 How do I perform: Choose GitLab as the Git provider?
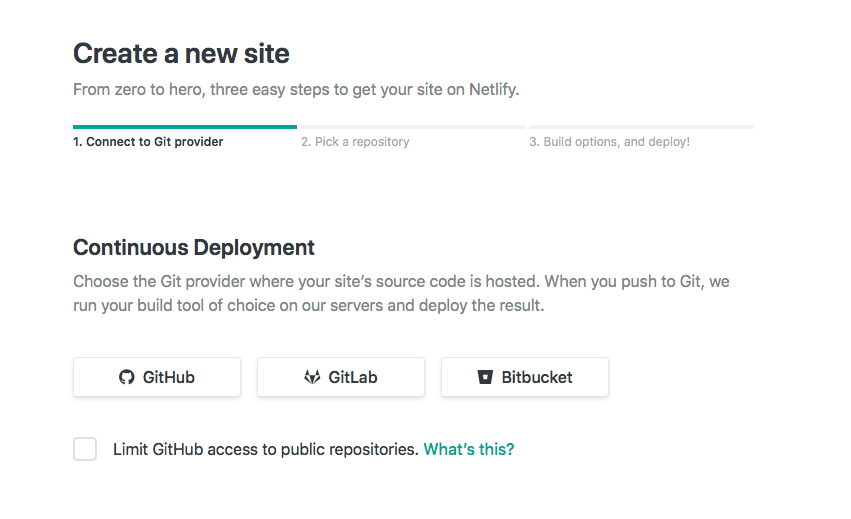coord(341,377)
